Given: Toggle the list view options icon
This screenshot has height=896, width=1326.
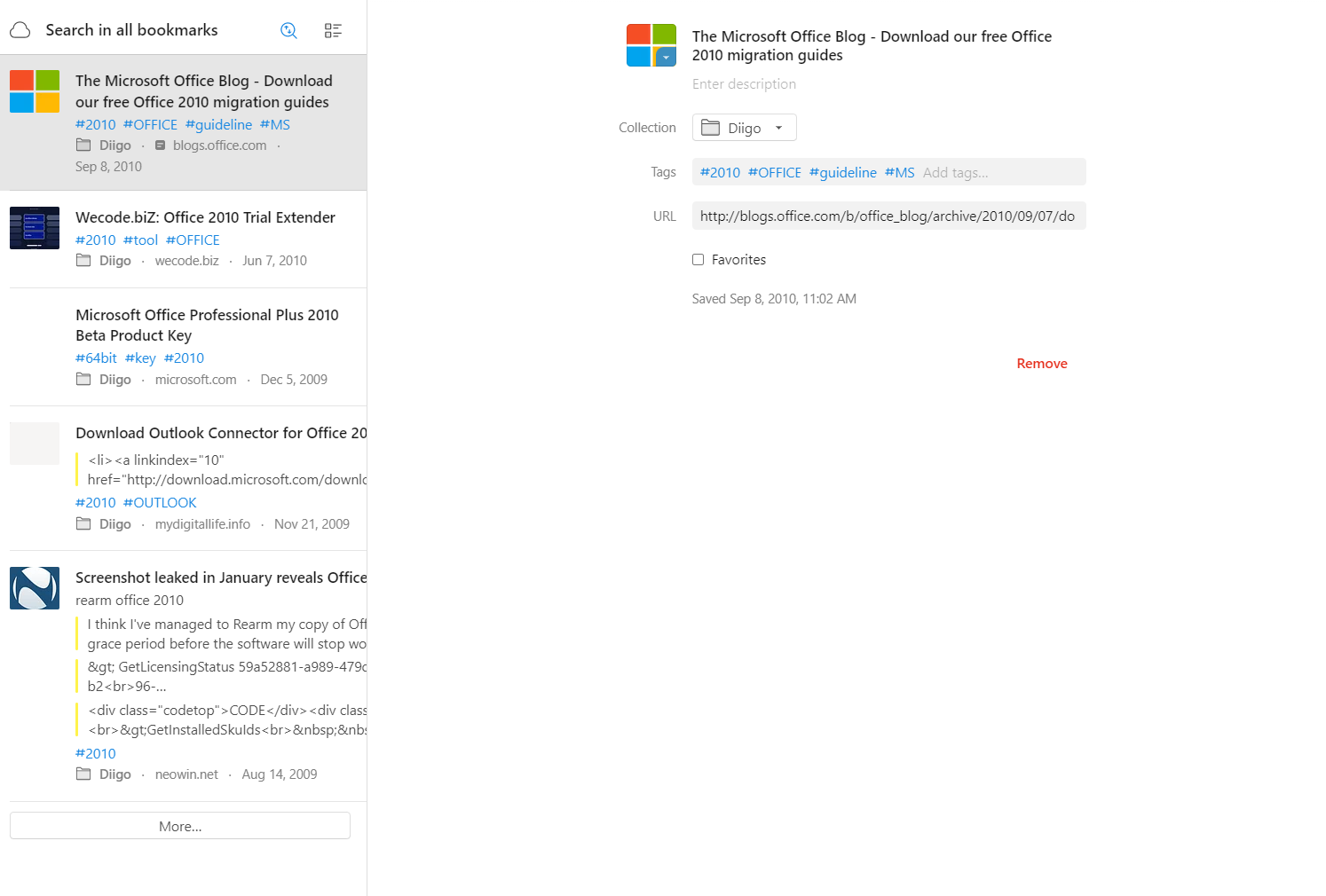Looking at the screenshot, I should coord(333,30).
